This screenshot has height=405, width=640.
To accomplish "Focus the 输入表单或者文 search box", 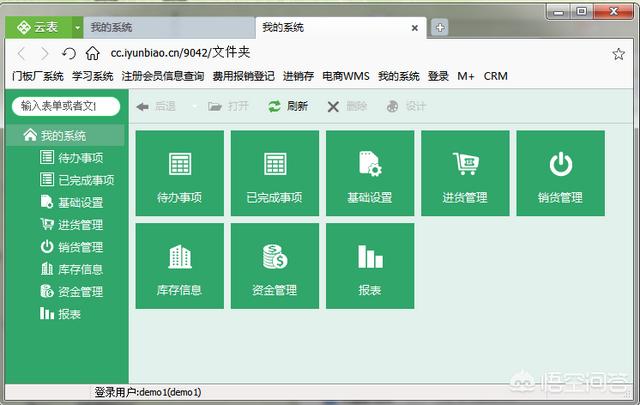I will coord(66,107).
